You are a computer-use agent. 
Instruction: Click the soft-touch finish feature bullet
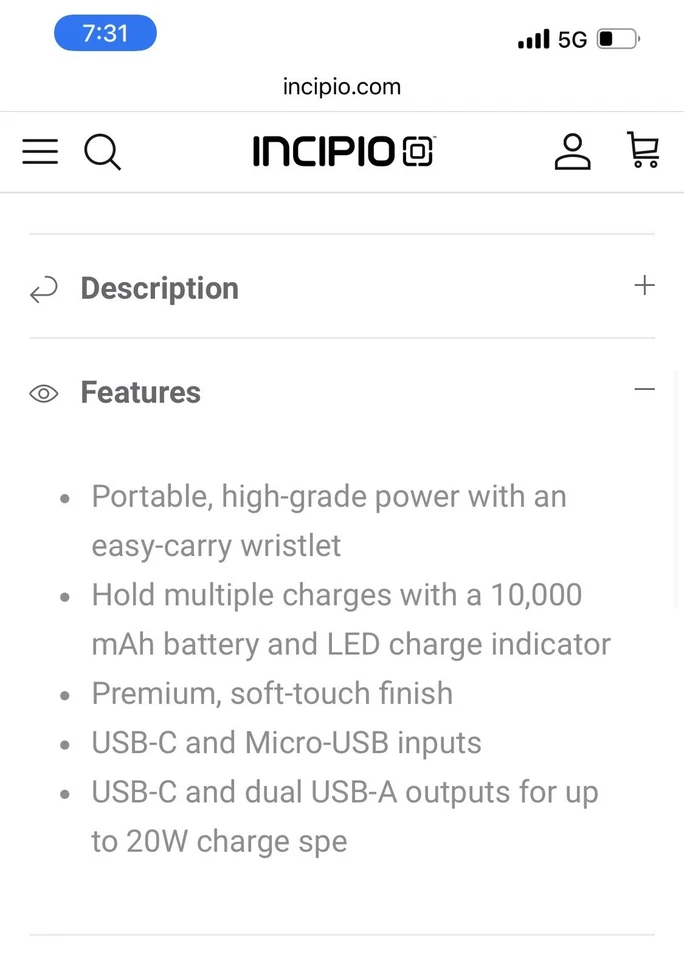271,693
